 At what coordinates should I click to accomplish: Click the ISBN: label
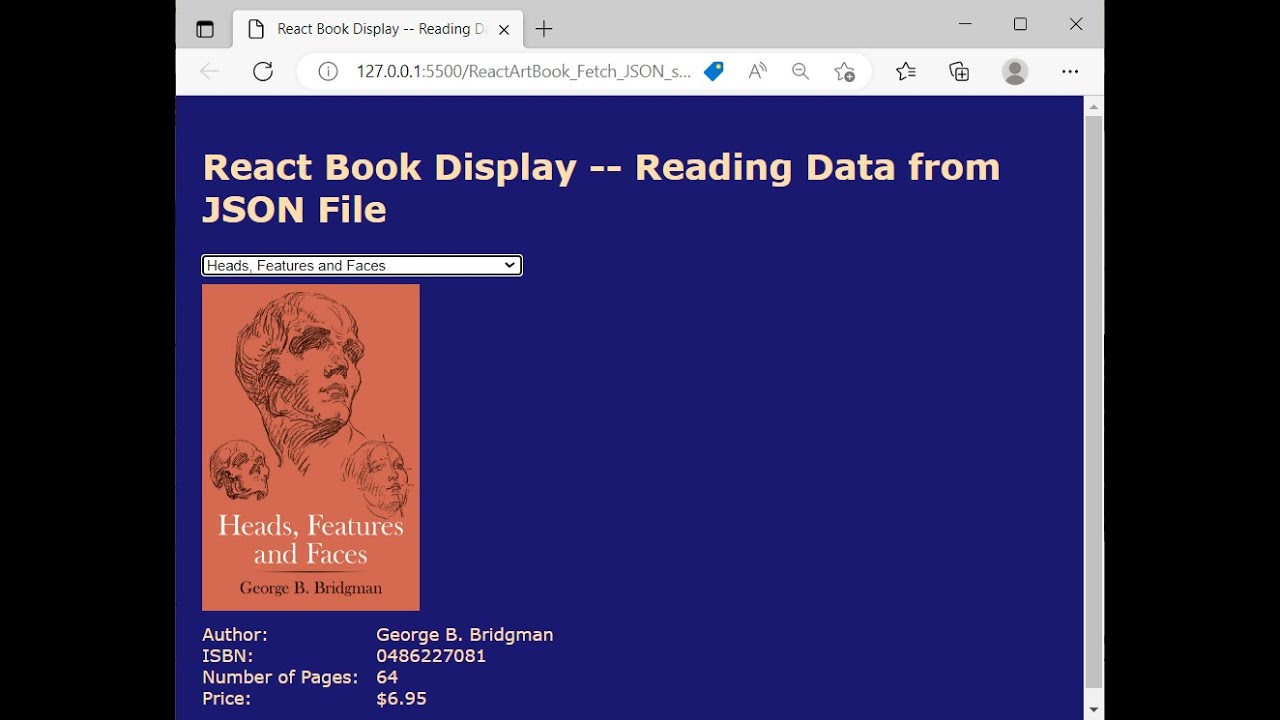point(228,656)
